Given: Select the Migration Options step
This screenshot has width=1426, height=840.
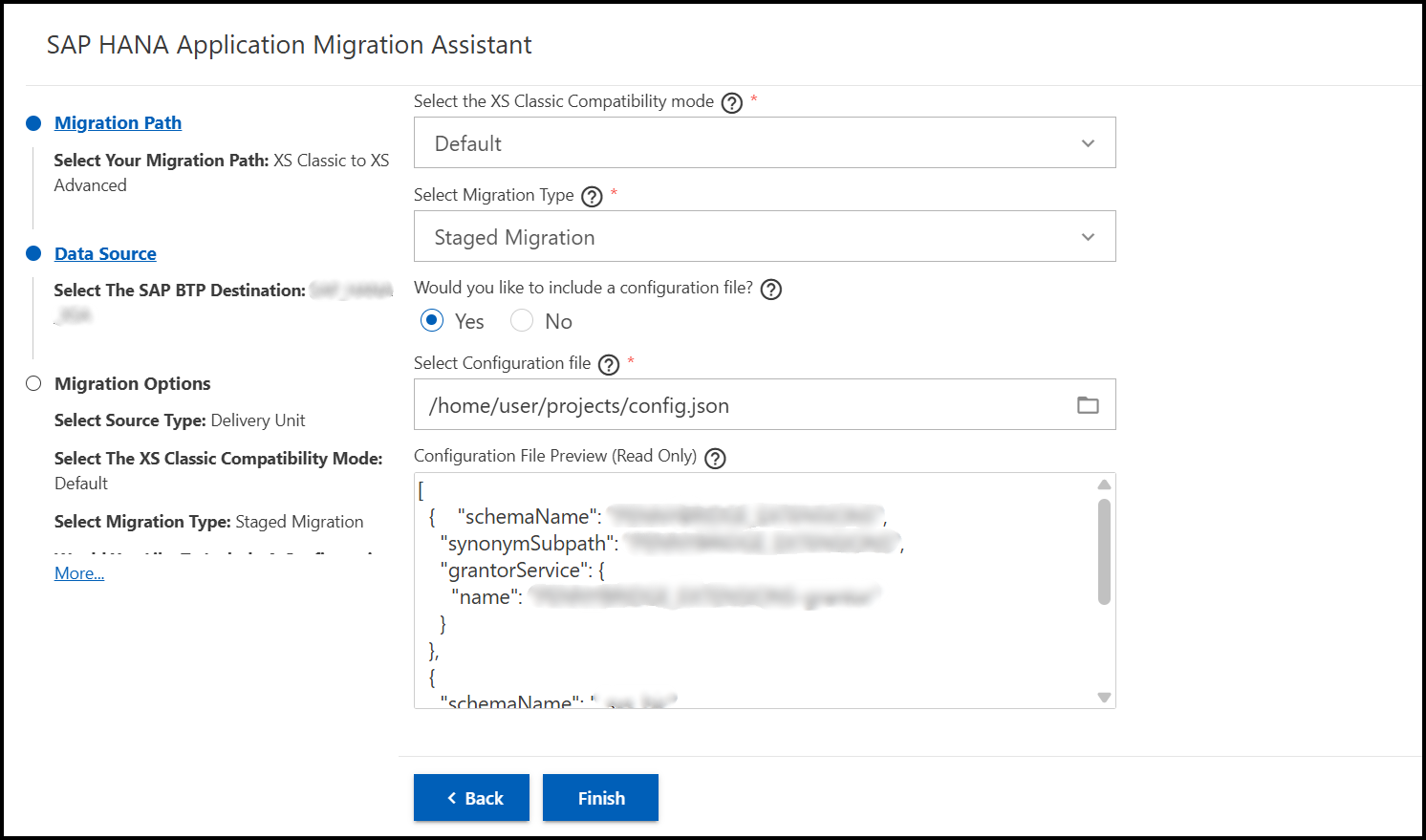Looking at the screenshot, I should point(132,383).
